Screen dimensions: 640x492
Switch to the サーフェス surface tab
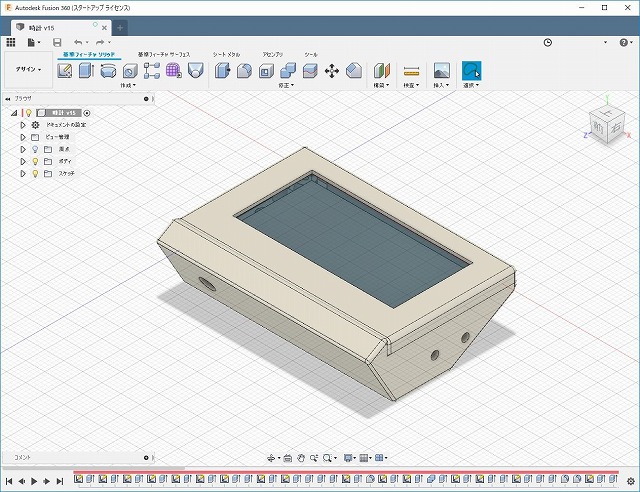click(x=164, y=54)
